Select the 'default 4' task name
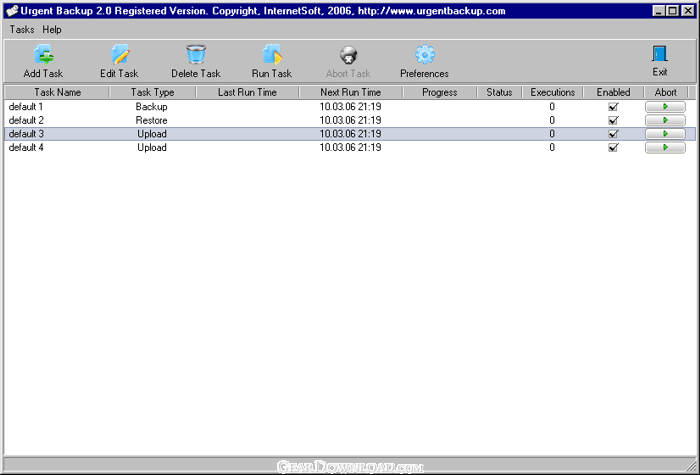 (26, 148)
